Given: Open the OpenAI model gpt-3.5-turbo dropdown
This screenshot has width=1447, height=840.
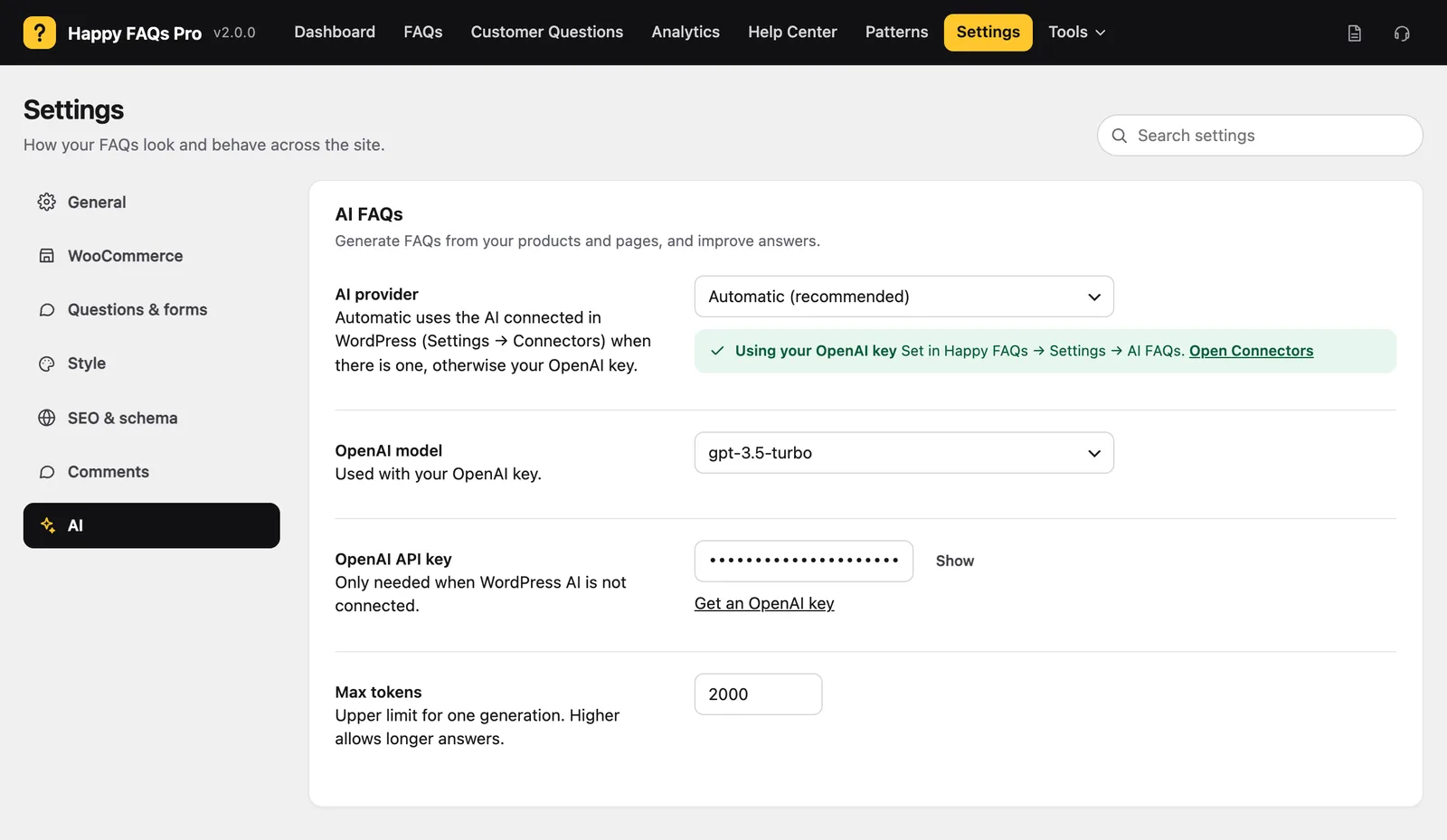Looking at the screenshot, I should (903, 453).
